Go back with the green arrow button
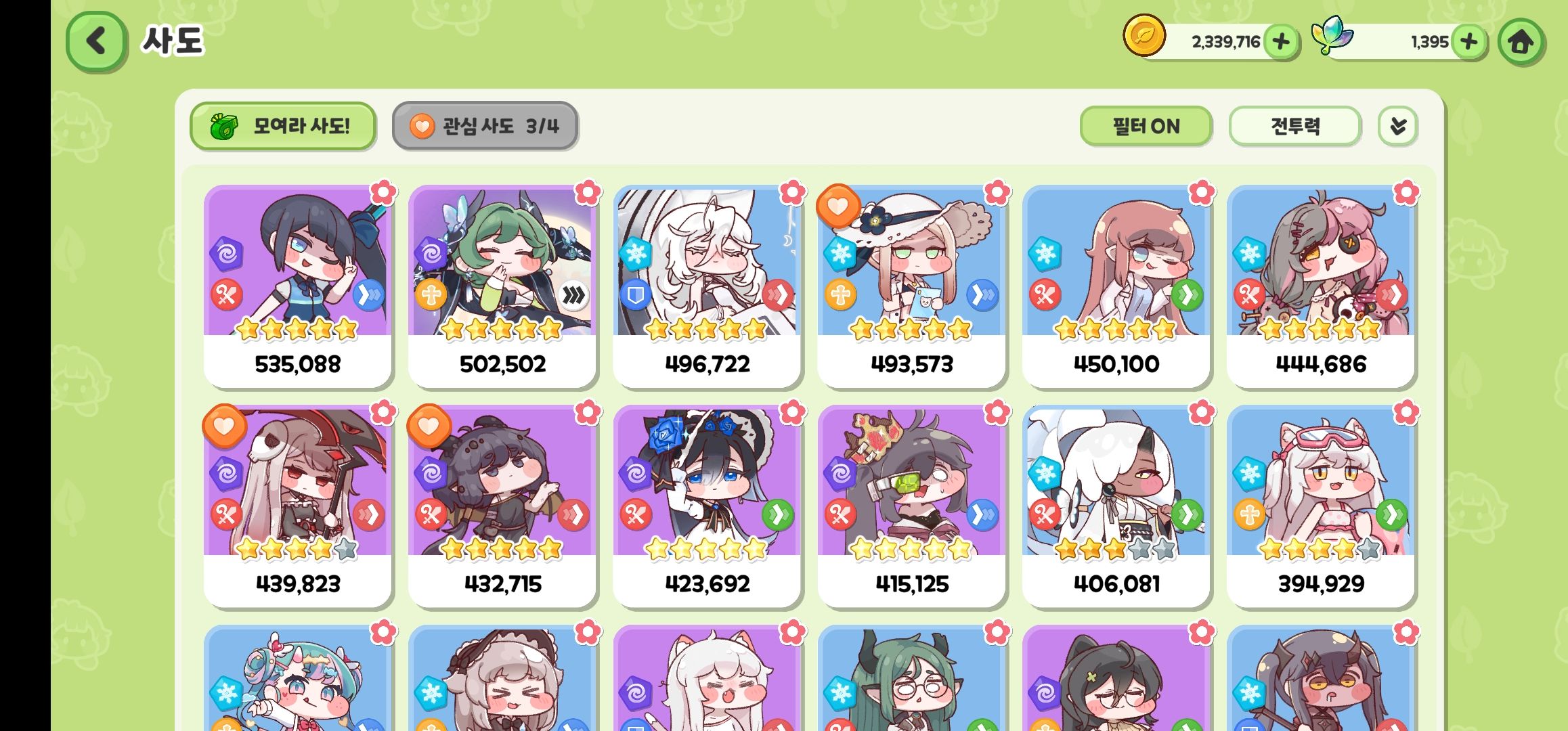Image resolution: width=1568 pixels, height=731 pixels. tap(96, 41)
